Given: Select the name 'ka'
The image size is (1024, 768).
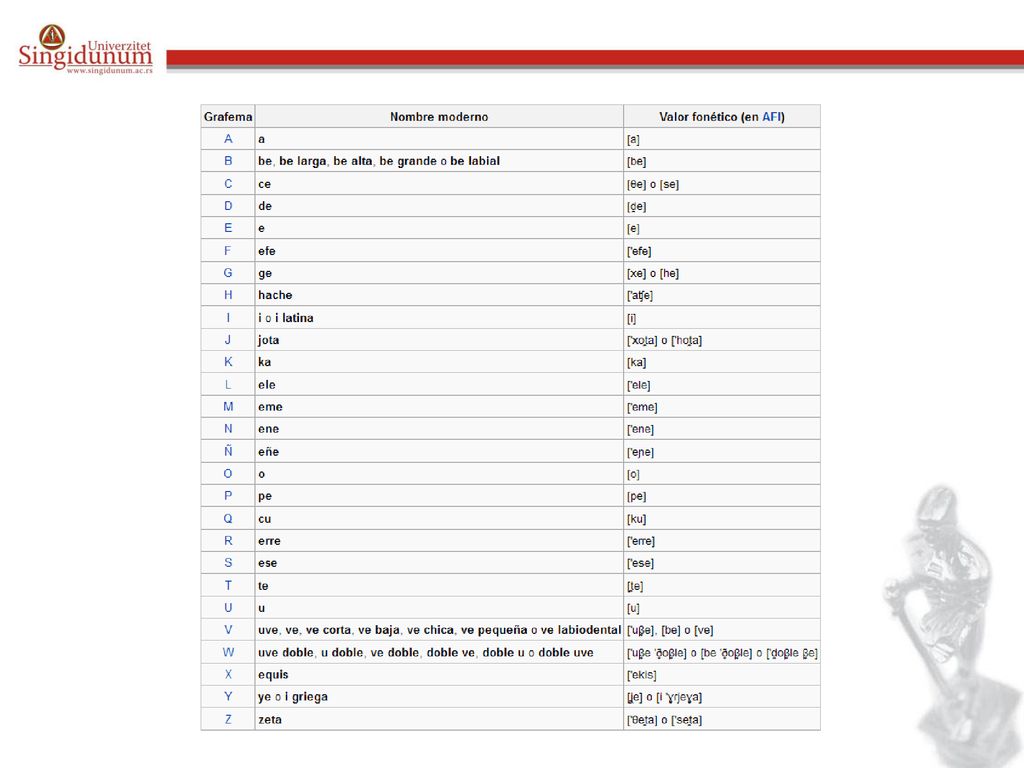Looking at the screenshot, I should 264,362.
